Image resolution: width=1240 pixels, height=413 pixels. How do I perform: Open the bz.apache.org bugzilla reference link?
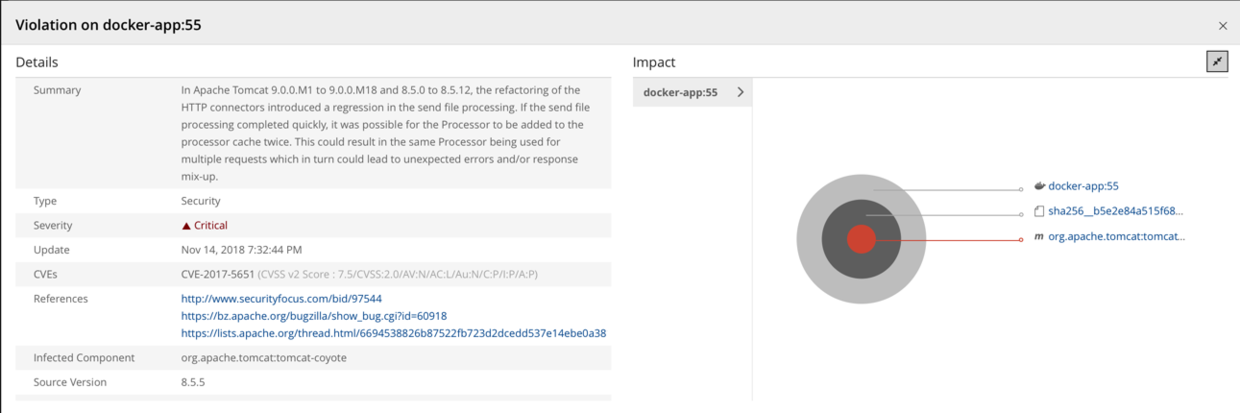pos(314,316)
